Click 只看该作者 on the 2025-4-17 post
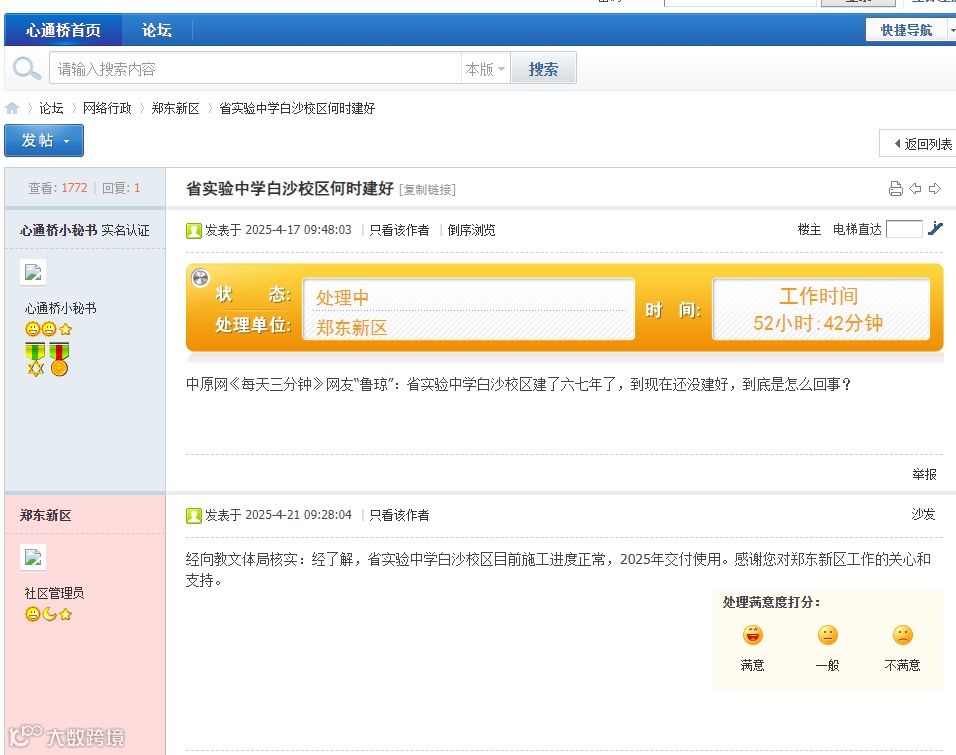The width and height of the screenshot is (956, 755). (x=399, y=230)
